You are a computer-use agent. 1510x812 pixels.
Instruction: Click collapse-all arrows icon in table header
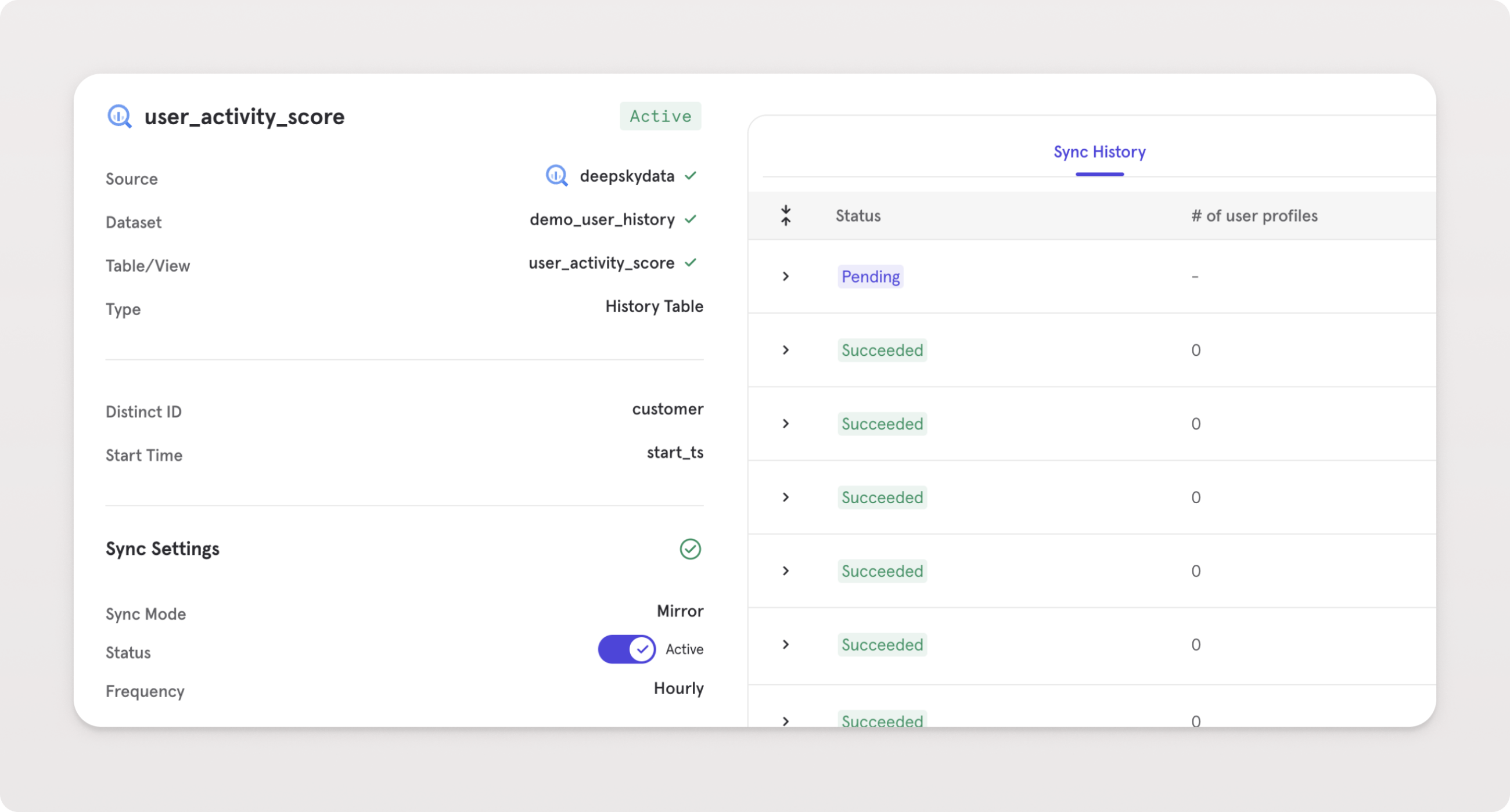(x=785, y=215)
